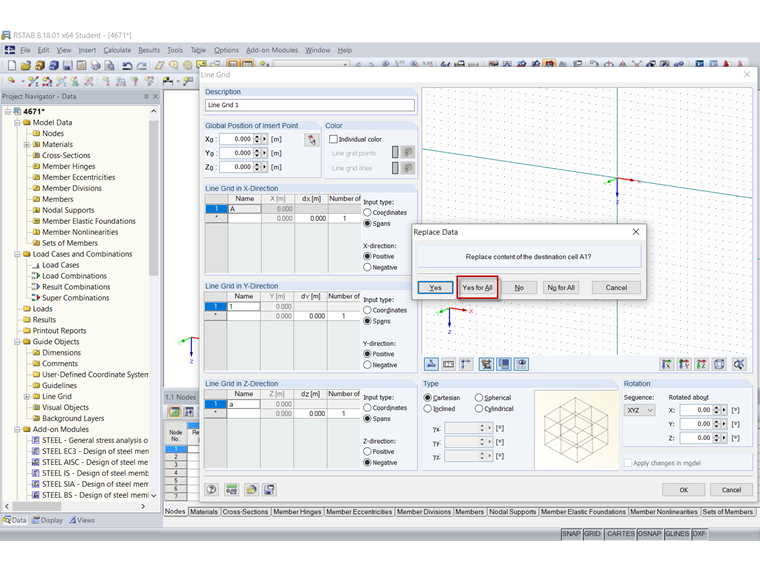Click the Open folder icon in main toolbar

tap(26, 65)
